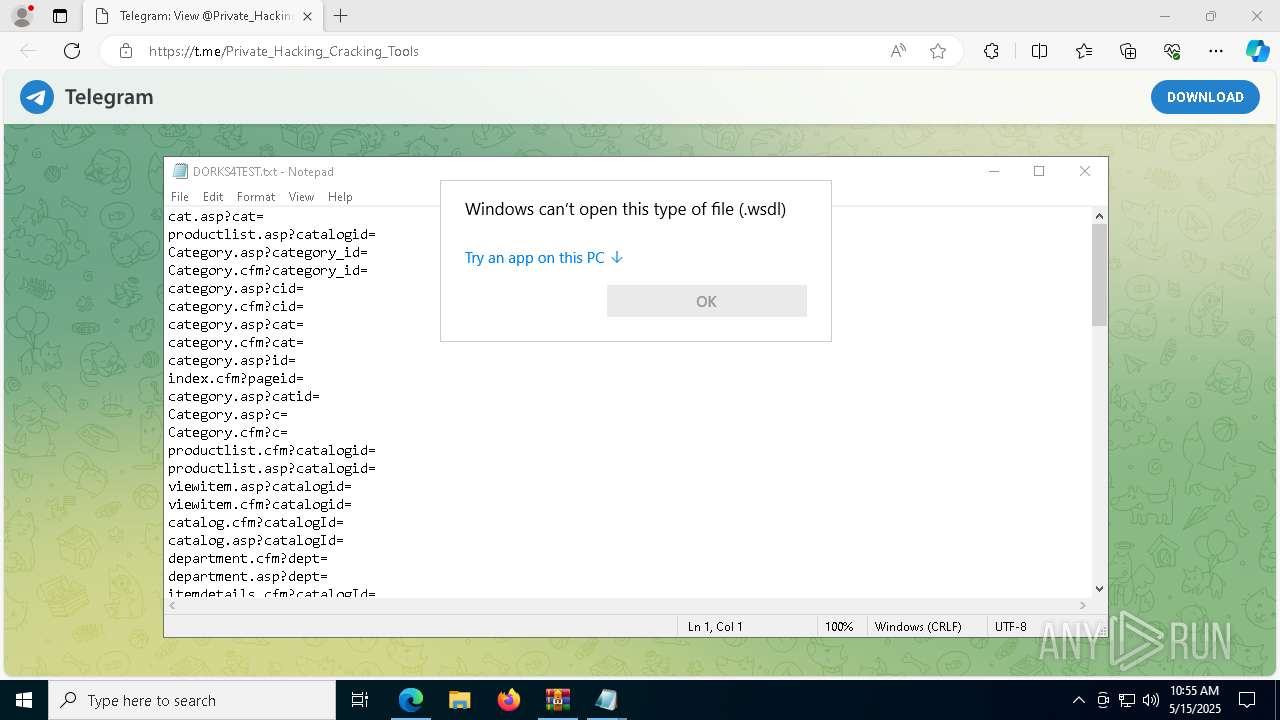Open Edge Settings and more menu
Image resolution: width=1280 pixels, height=720 pixels.
pos(1216,51)
